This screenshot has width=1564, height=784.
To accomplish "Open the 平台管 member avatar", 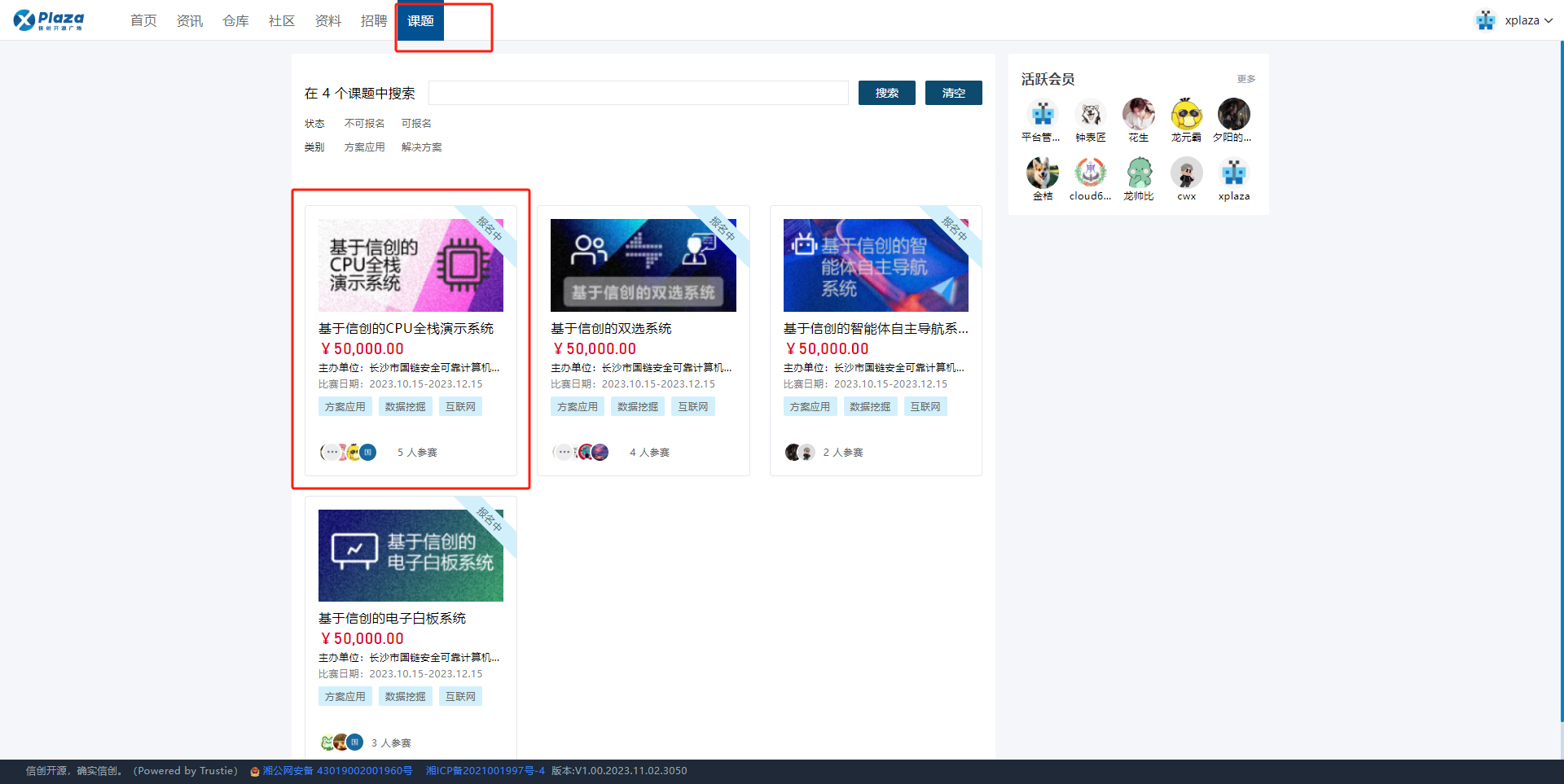I will tap(1043, 115).
